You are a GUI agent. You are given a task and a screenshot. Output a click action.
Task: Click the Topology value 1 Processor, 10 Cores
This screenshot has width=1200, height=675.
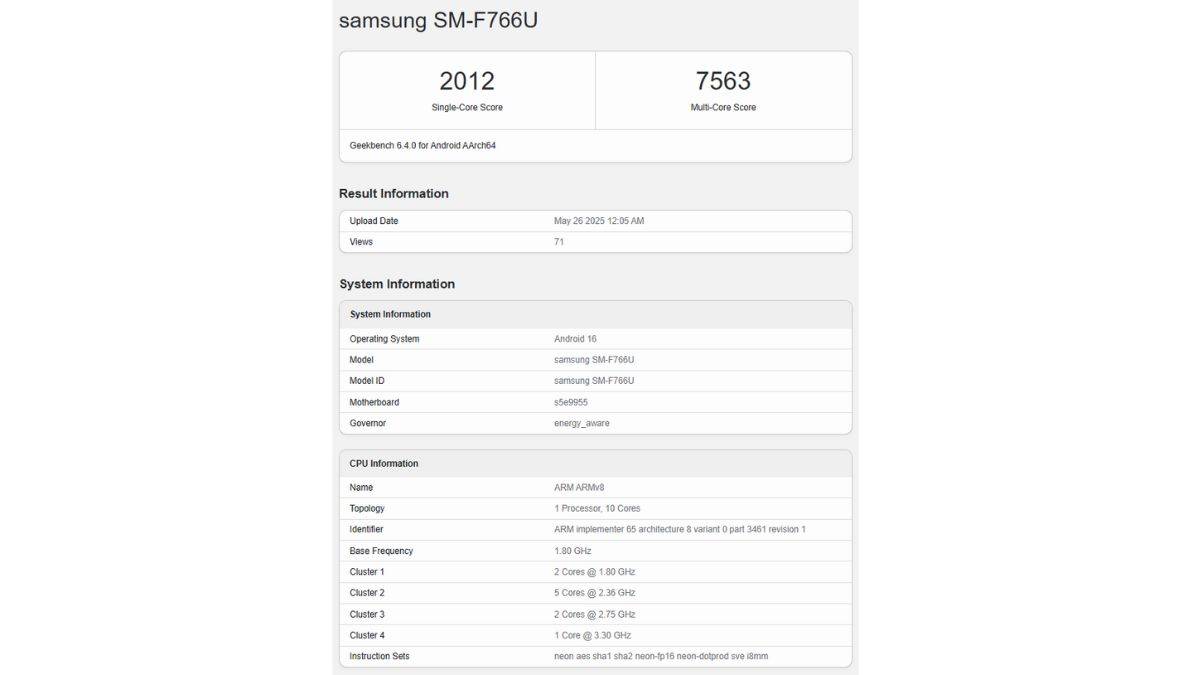[x=597, y=509]
